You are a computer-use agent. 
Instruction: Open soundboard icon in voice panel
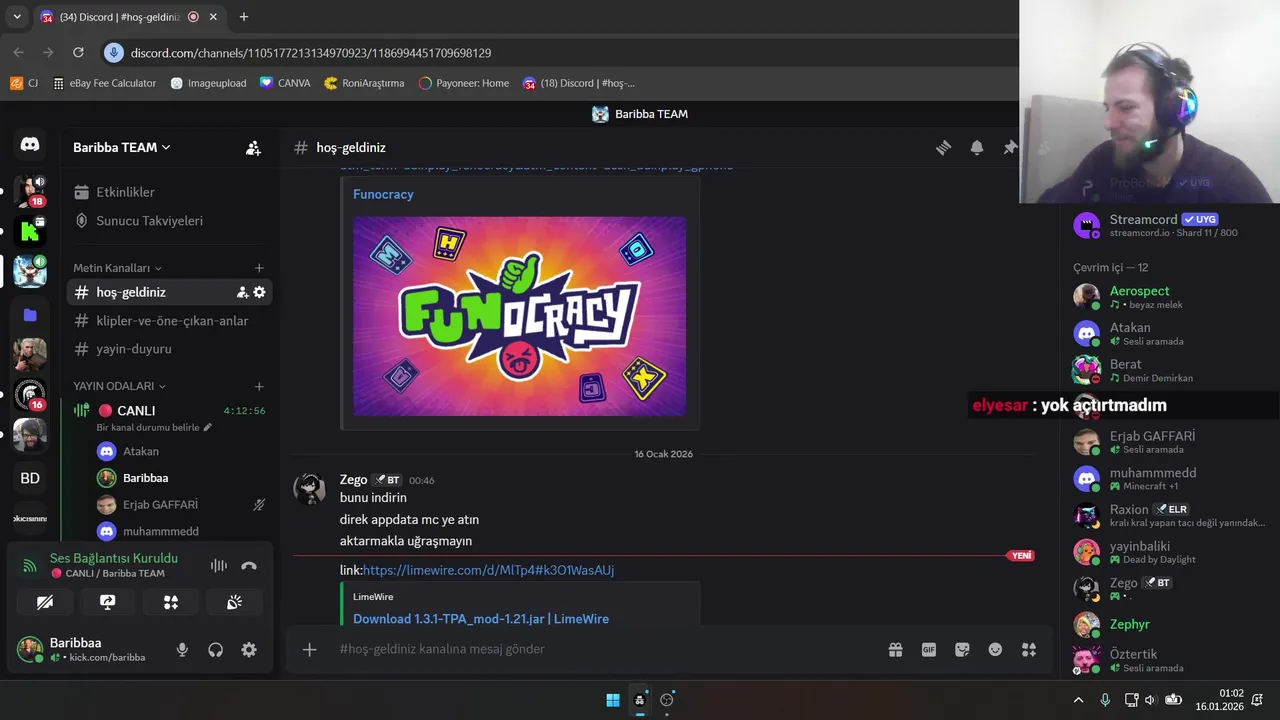tap(234, 602)
